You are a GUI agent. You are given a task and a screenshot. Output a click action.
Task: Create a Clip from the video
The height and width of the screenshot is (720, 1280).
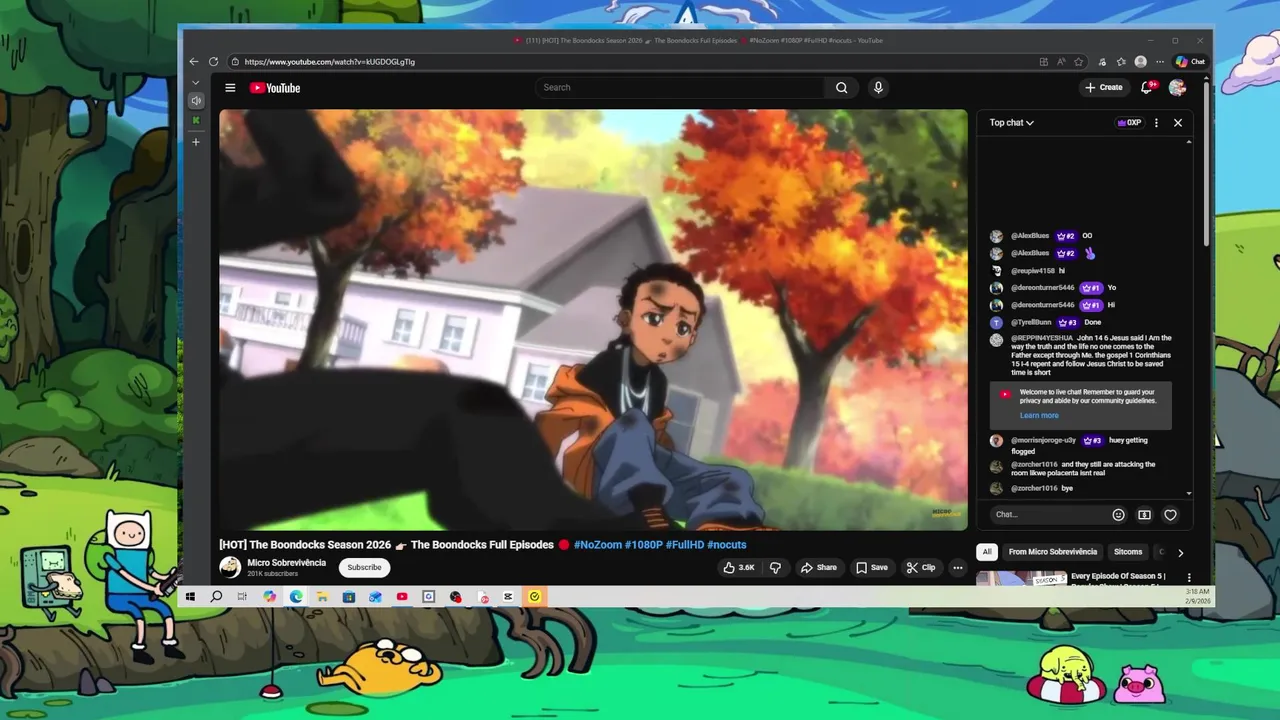point(921,567)
